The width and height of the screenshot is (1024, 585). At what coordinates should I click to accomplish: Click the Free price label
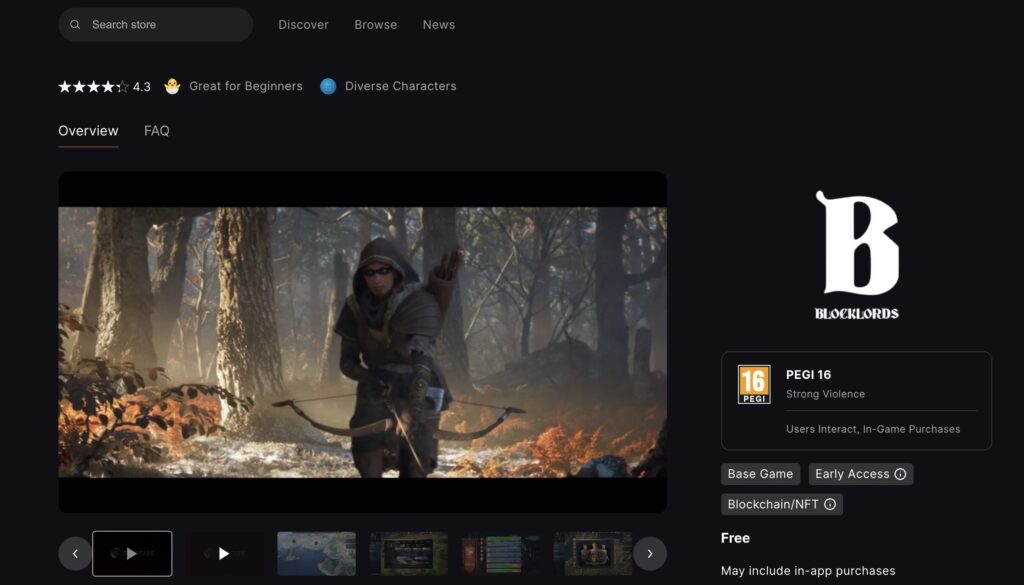735,538
